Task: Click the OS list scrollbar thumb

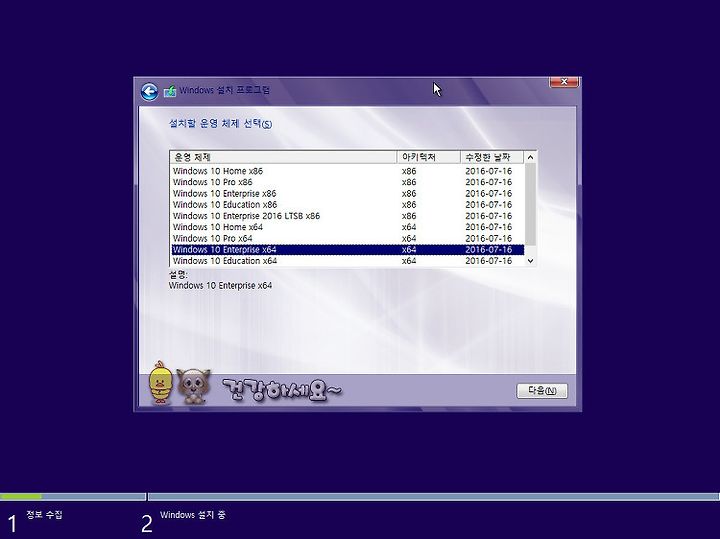Action: (x=530, y=204)
